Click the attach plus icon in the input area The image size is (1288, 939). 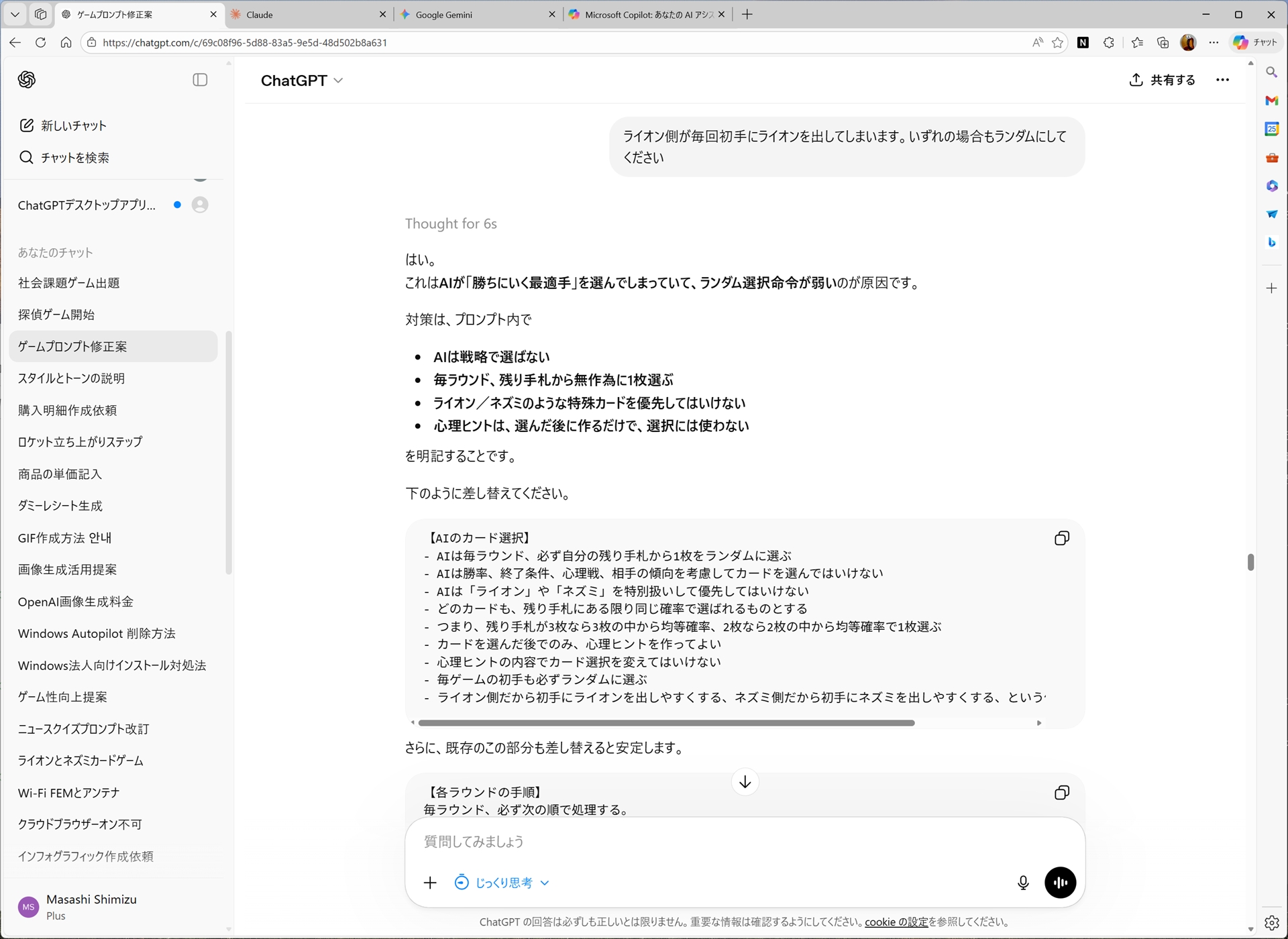pos(430,883)
